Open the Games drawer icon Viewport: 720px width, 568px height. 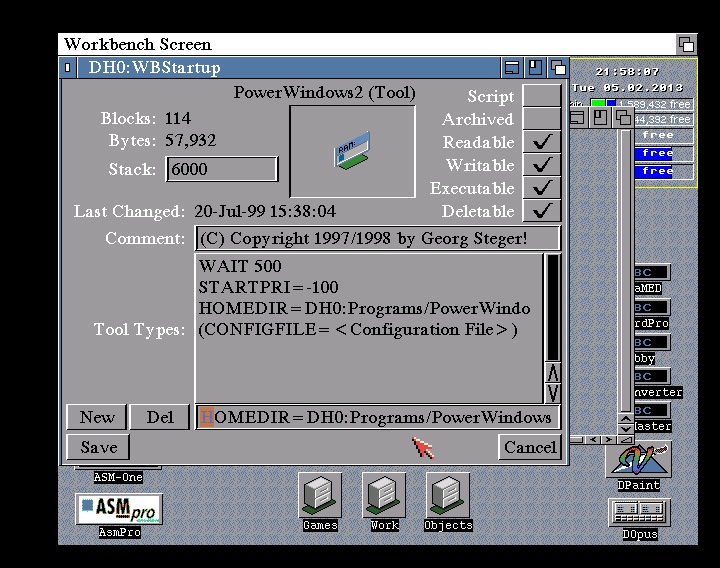pyautogui.click(x=320, y=495)
